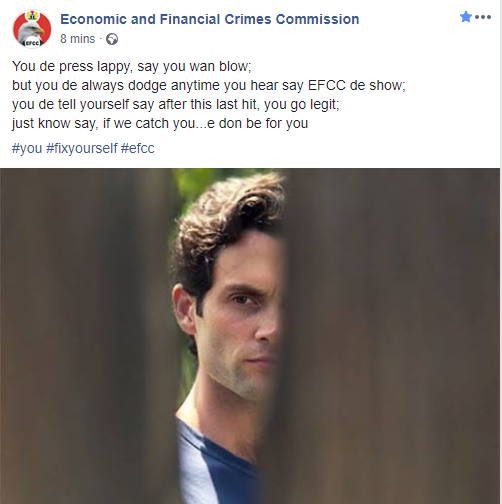Click the line 'if we catch you'
The image size is (502, 504).
click(160, 124)
